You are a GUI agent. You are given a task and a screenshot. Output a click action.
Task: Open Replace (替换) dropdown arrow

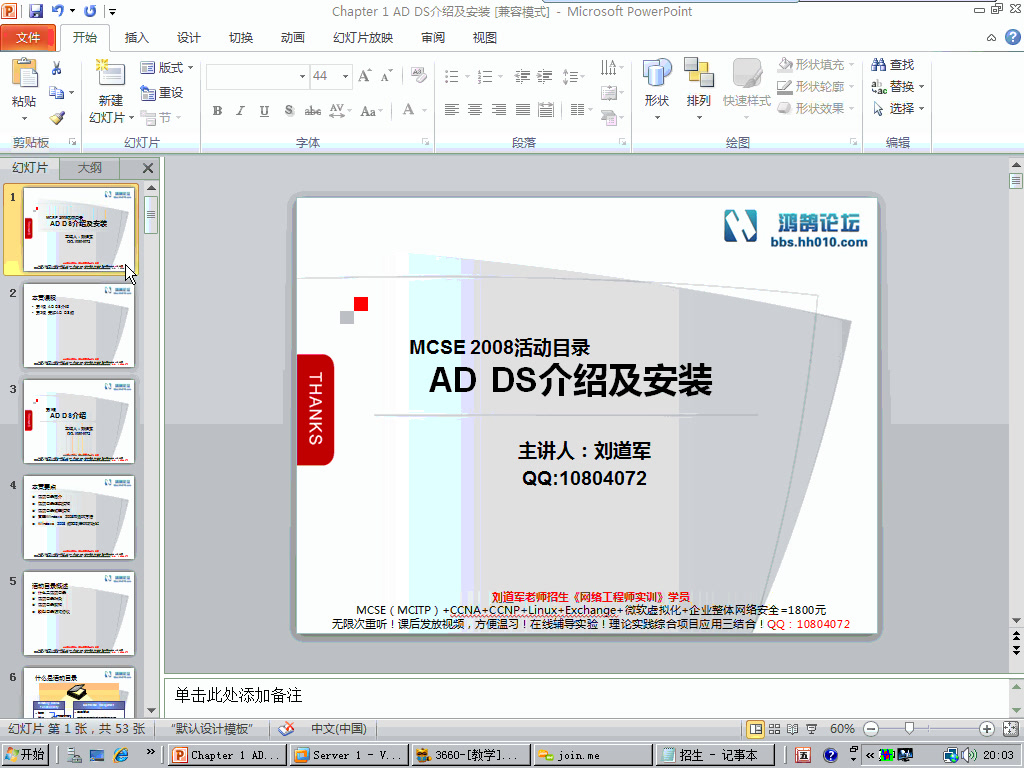click(921, 87)
